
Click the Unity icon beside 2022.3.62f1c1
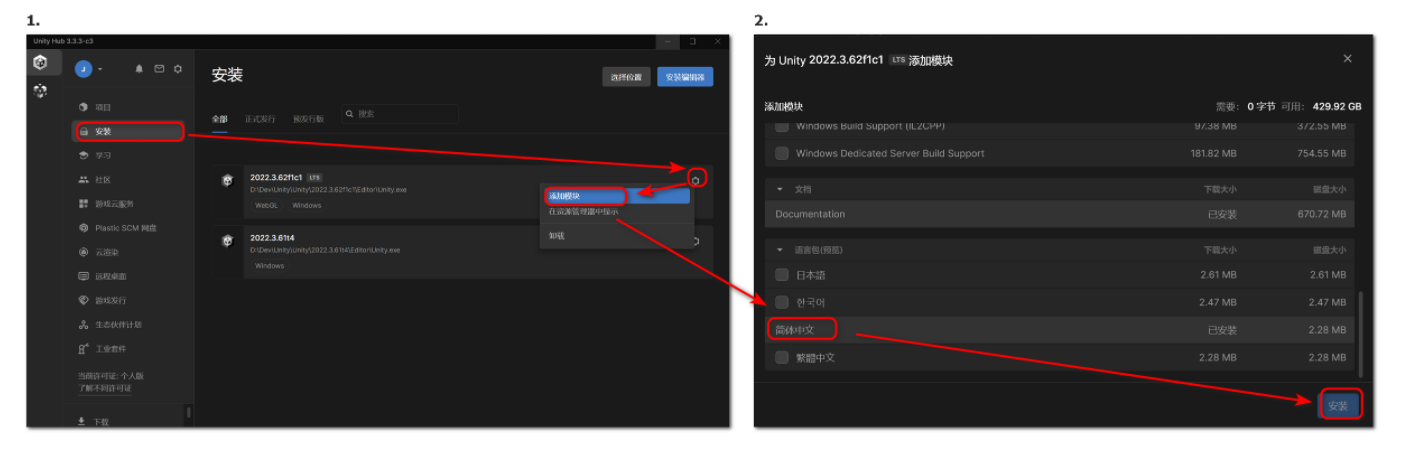tap(227, 180)
